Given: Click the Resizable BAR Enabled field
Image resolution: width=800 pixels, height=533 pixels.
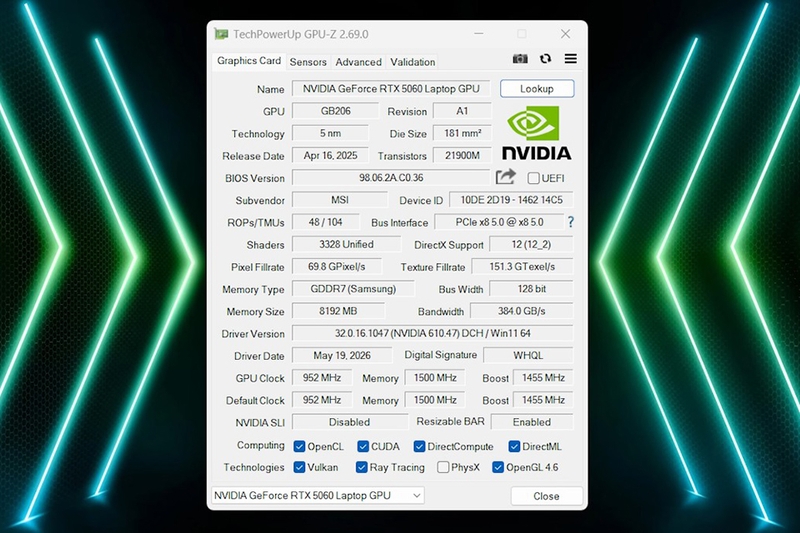Looking at the screenshot, I should [x=532, y=422].
